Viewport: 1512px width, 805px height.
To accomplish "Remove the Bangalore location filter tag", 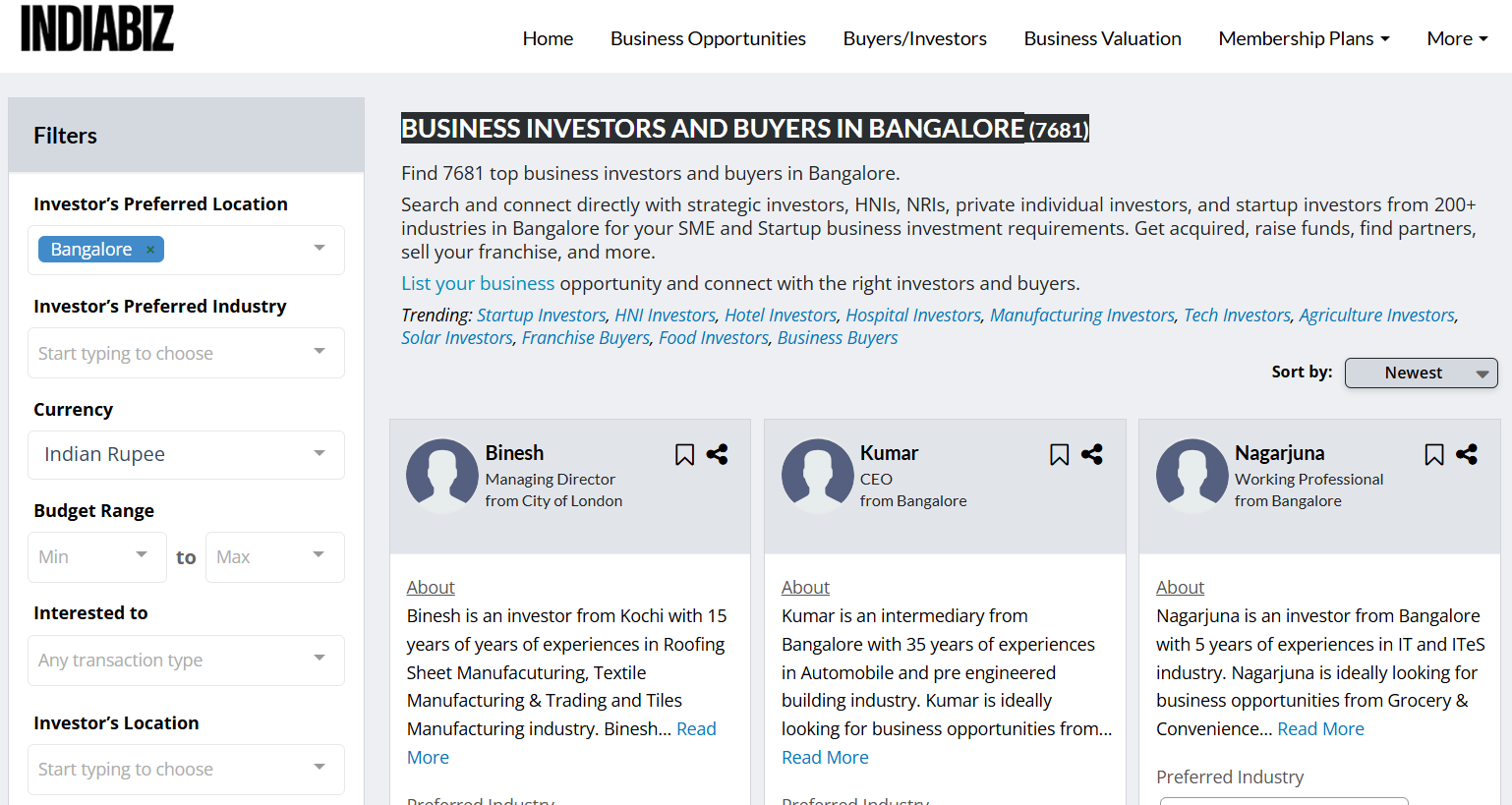I will (x=150, y=250).
